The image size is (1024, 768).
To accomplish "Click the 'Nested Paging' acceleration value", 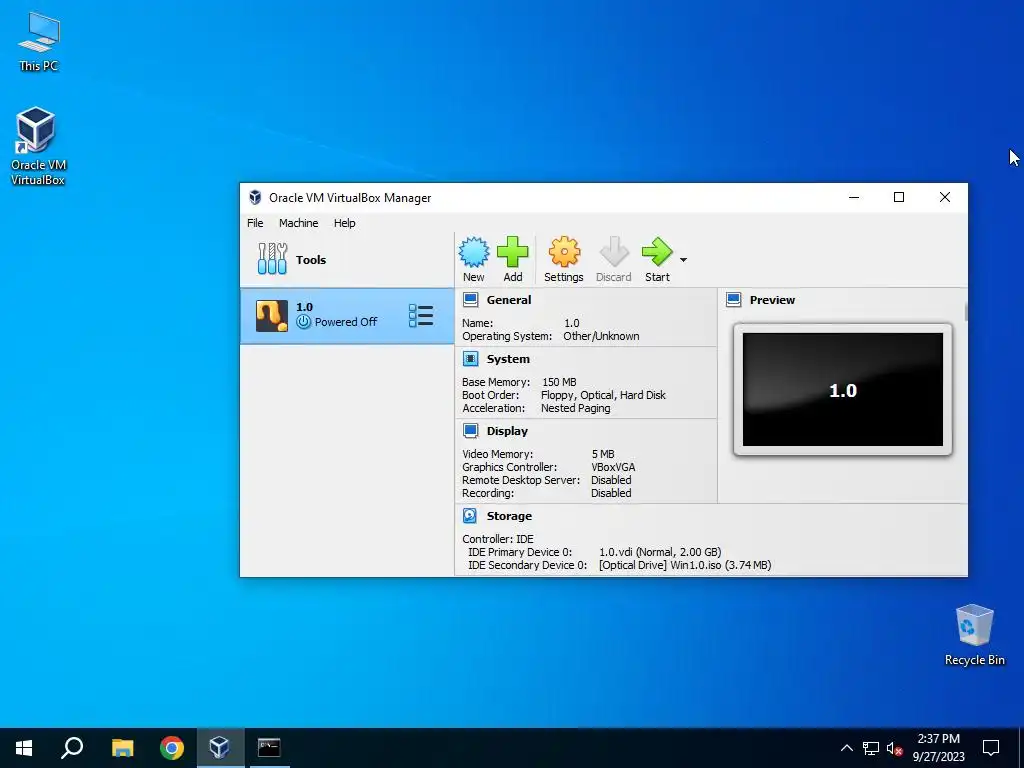I will 575,408.
